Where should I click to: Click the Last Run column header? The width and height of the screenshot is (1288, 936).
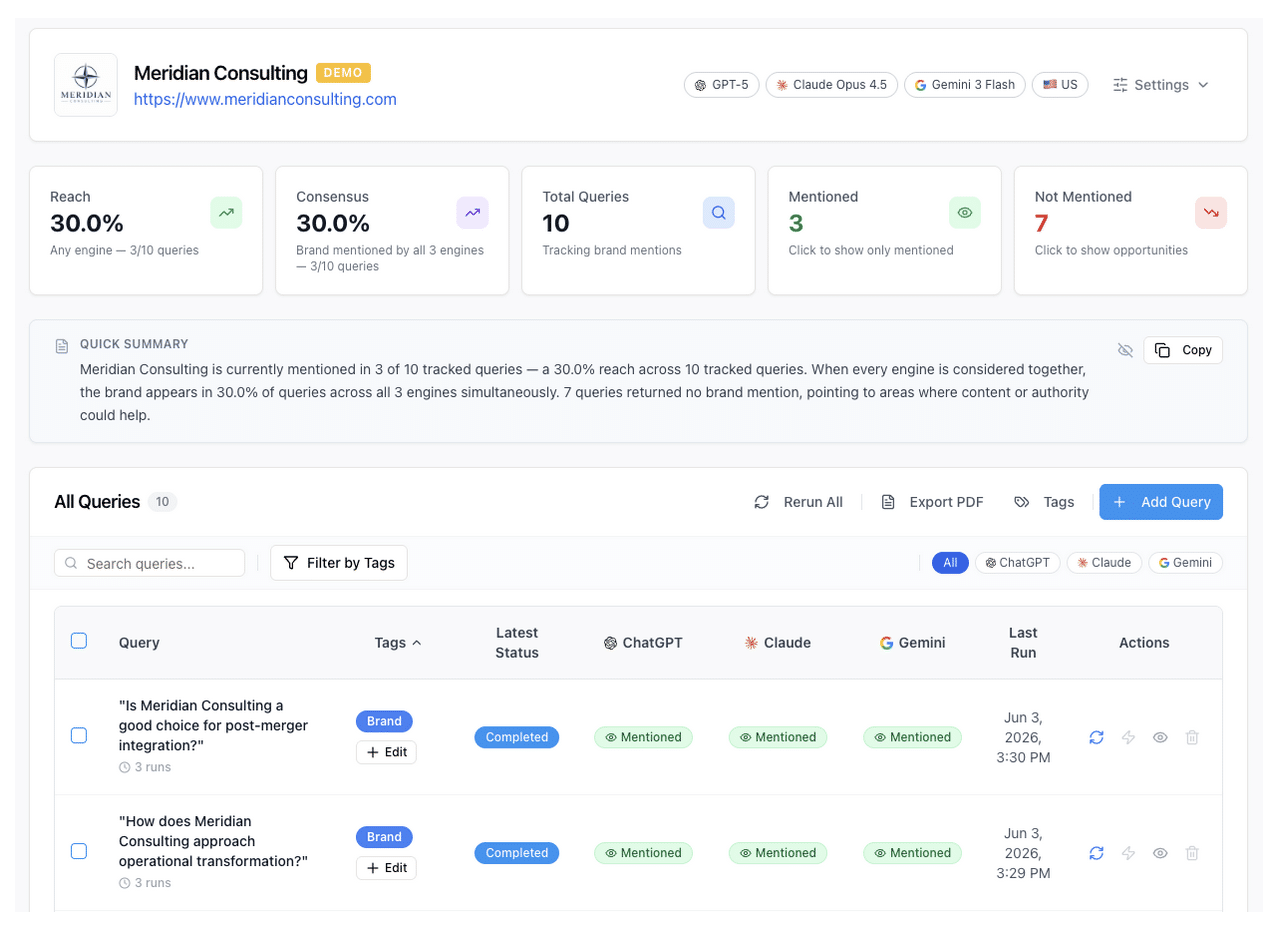point(1023,643)
